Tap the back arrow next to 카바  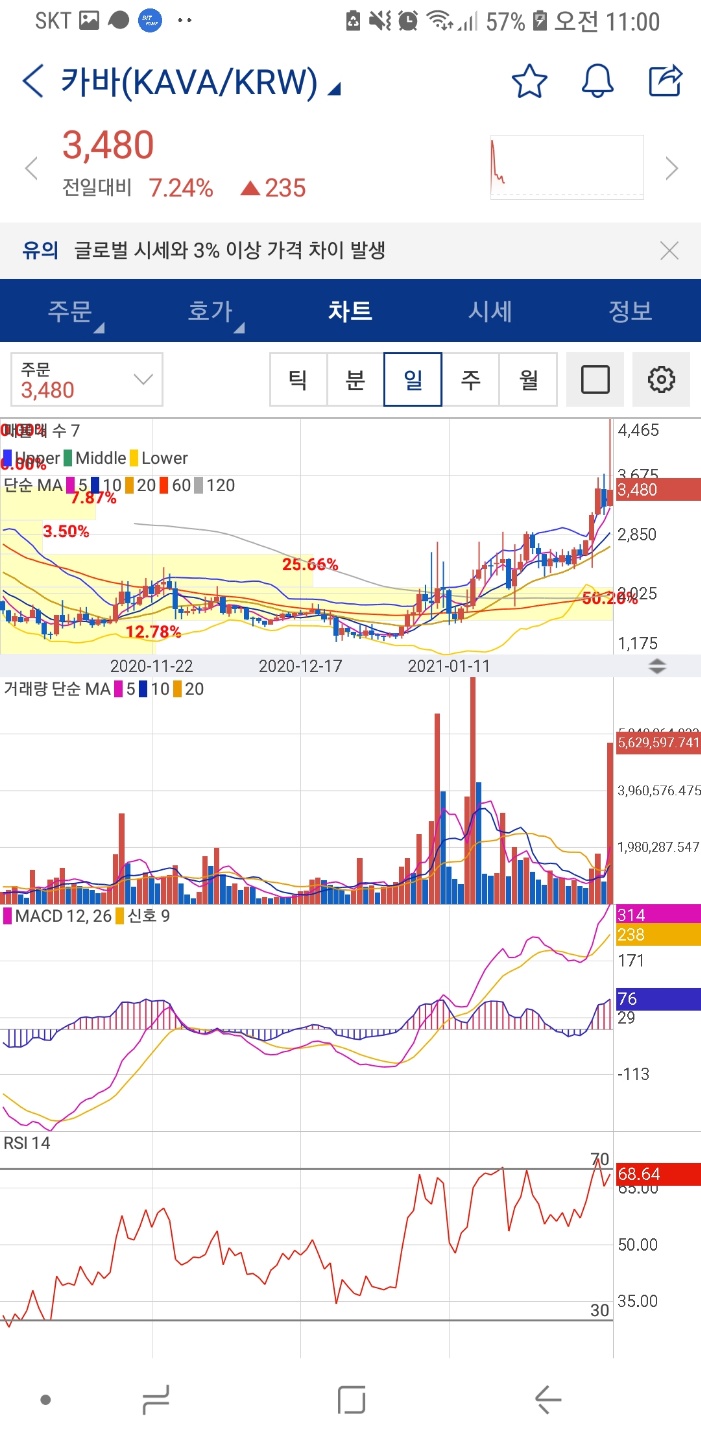[x=33, y=82]
